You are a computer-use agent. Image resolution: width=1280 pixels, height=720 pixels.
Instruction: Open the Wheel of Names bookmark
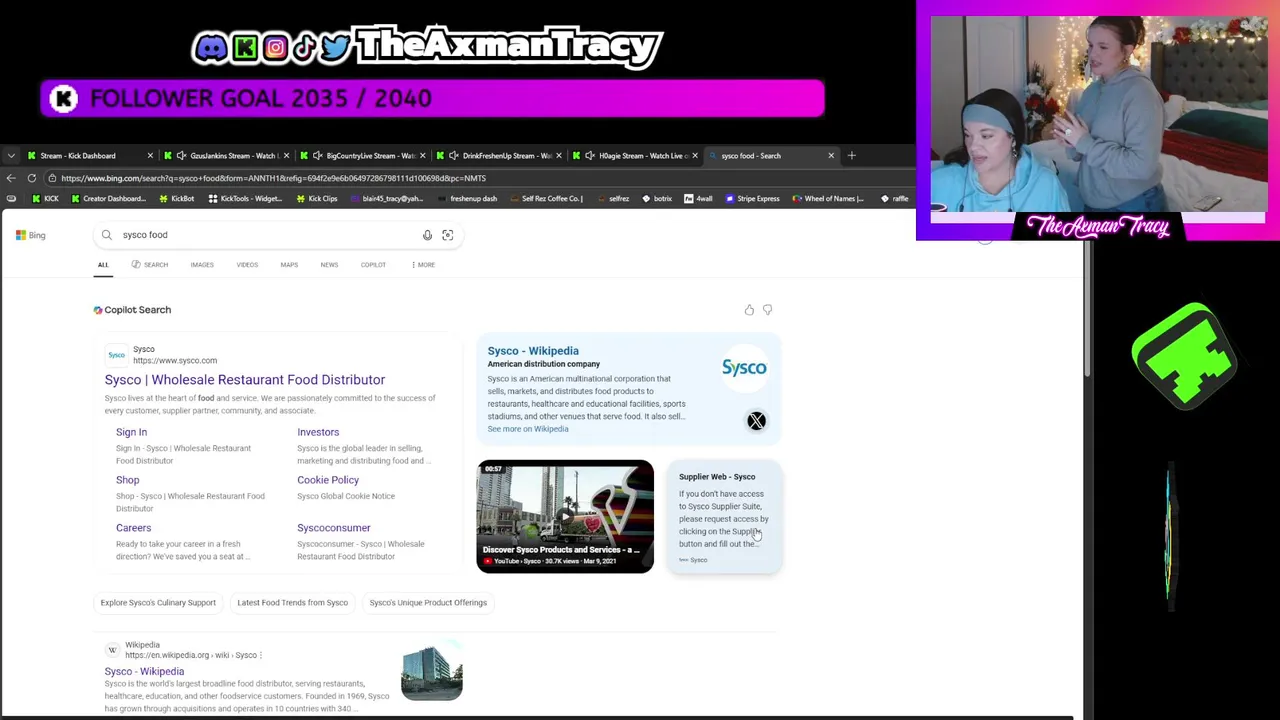pyautogui.click(x=828, y=198)
